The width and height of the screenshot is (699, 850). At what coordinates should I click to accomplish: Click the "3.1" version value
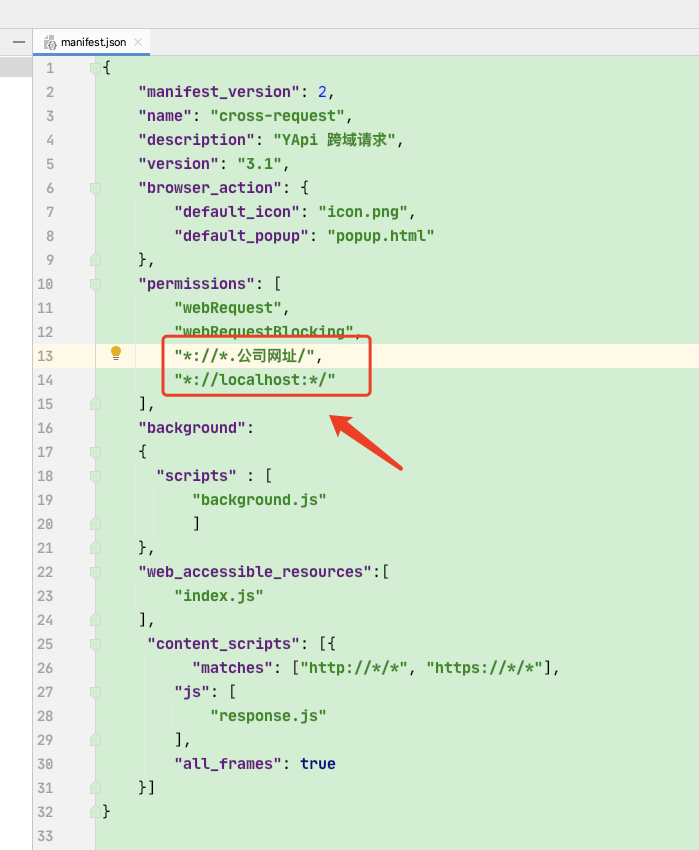[x=260, y=164]
